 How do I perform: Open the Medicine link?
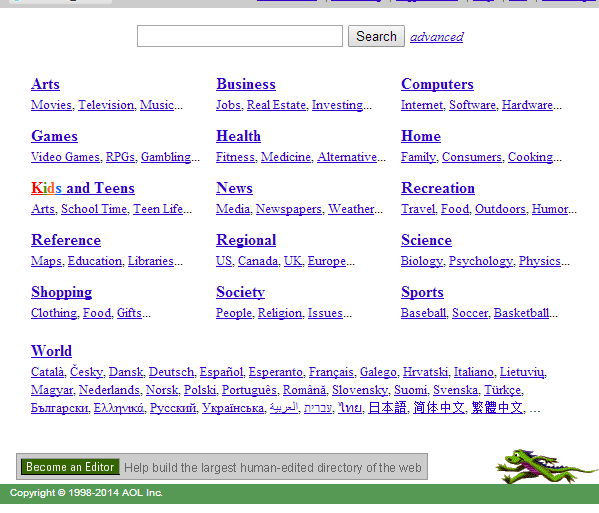click(286, 157)
